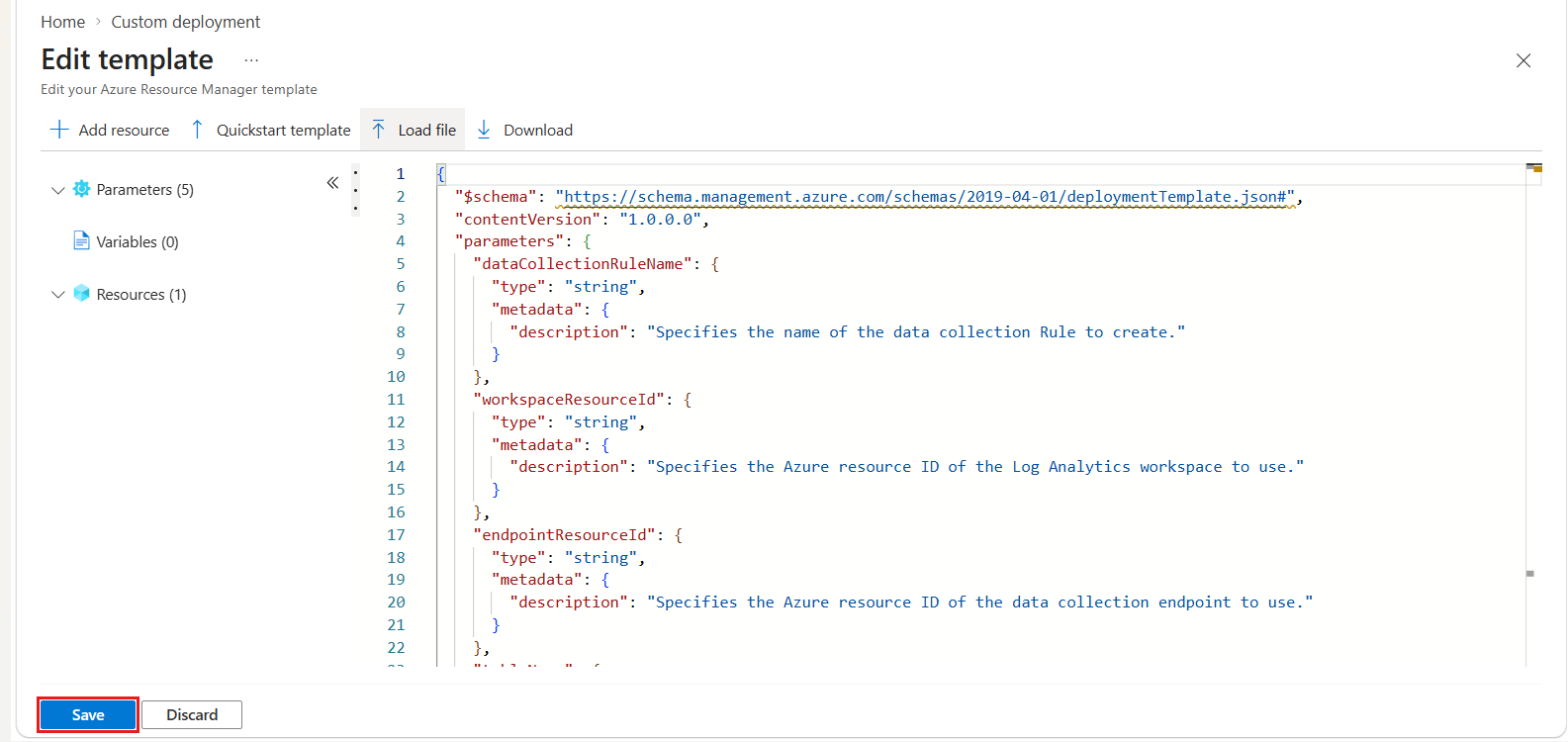
Task: Click the Add resource plus icon
Action: (59, 130)
